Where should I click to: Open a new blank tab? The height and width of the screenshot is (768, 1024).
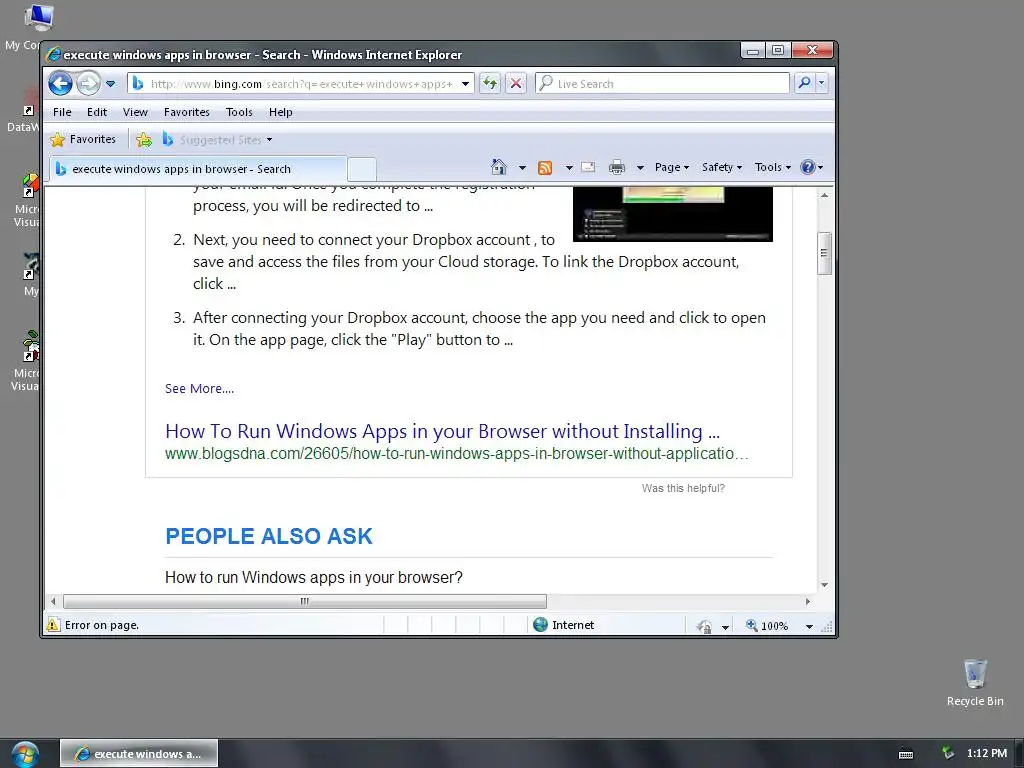pyautogui.click(x=361, y=169)
